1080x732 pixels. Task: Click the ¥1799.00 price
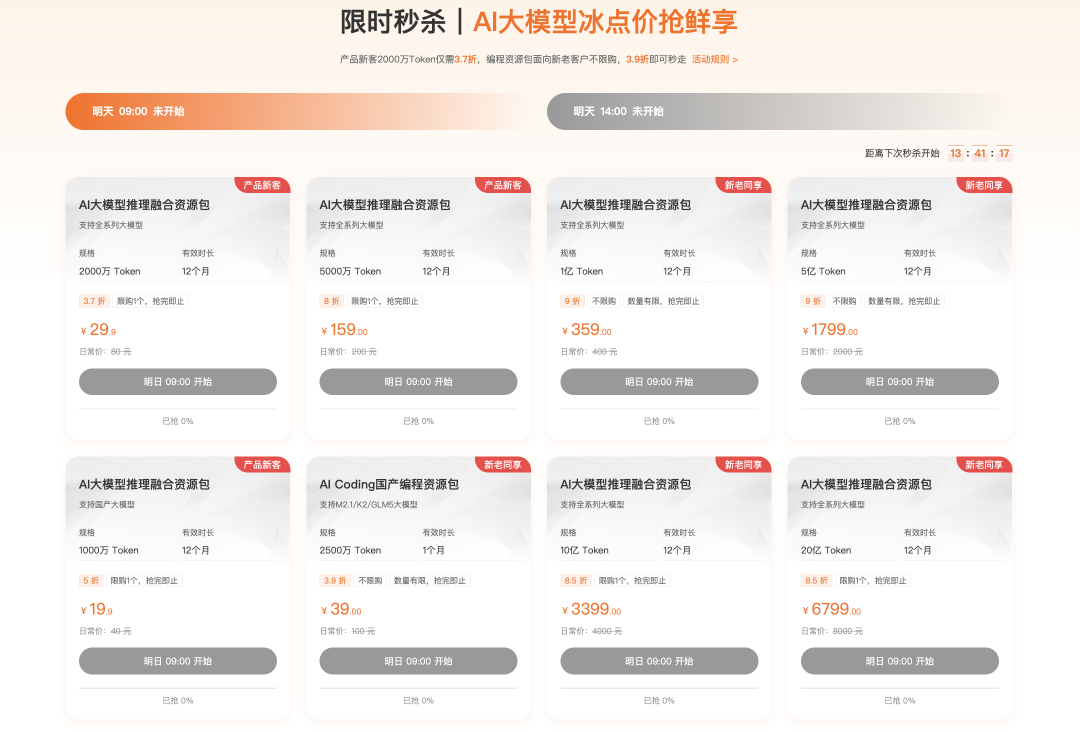pyautogui.click(x=830, y=330)
